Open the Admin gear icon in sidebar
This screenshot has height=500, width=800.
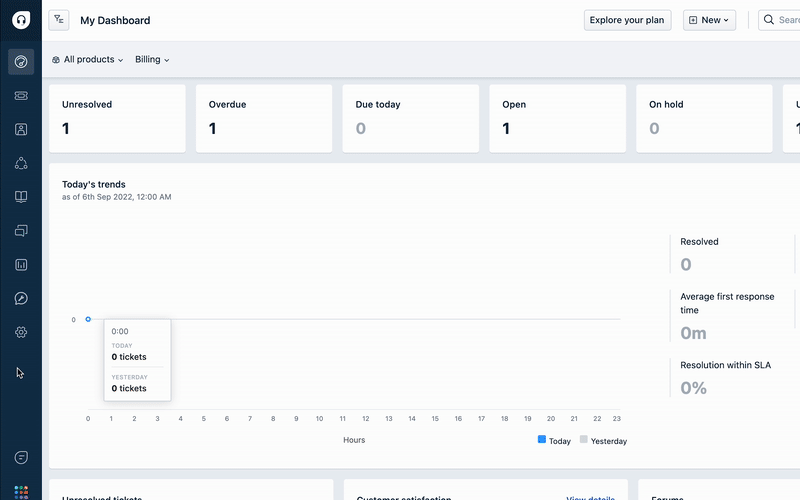coord(21,332)
